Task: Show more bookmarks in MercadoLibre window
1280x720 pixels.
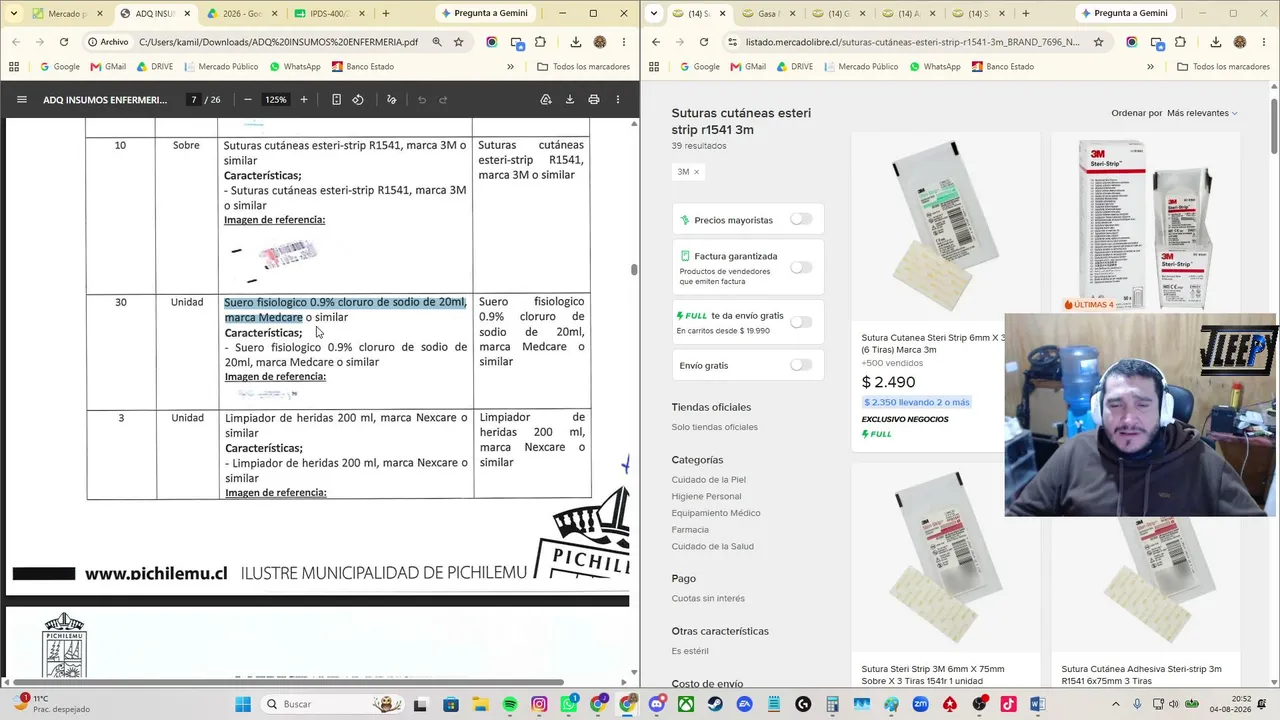Action: [1150, 67]
